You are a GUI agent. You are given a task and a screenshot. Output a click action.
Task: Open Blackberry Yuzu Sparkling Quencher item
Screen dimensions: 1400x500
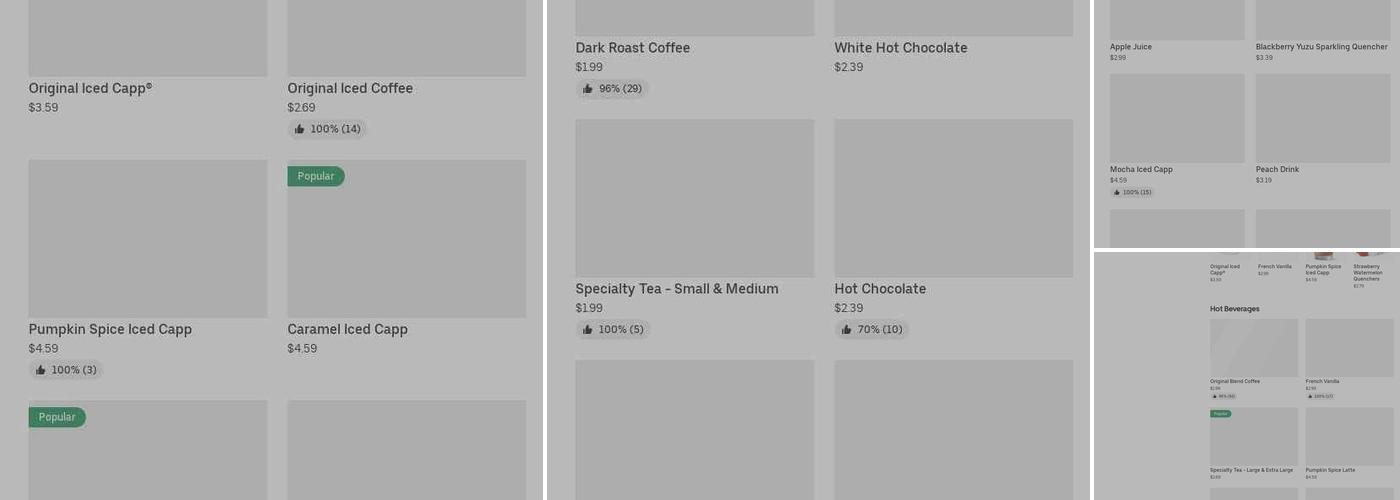(x=1321, y=47)
